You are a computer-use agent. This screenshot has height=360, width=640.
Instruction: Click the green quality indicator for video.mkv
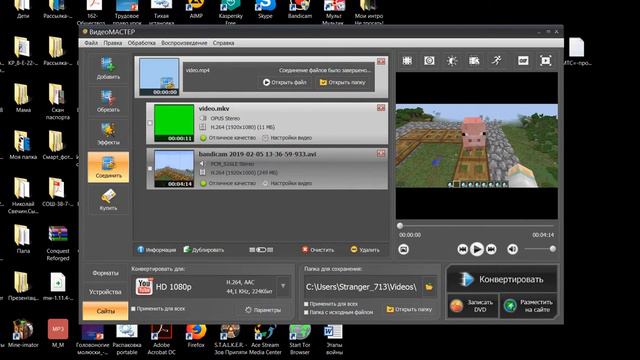point(203,138)
